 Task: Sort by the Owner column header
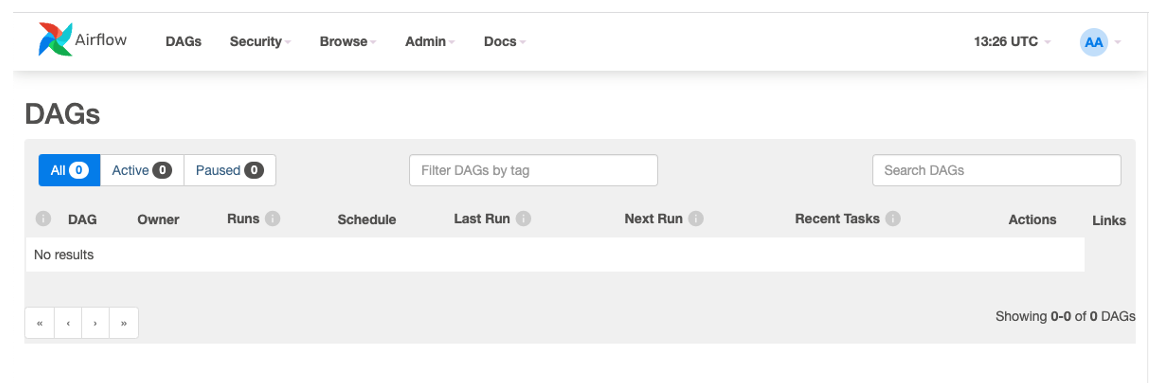158,219
